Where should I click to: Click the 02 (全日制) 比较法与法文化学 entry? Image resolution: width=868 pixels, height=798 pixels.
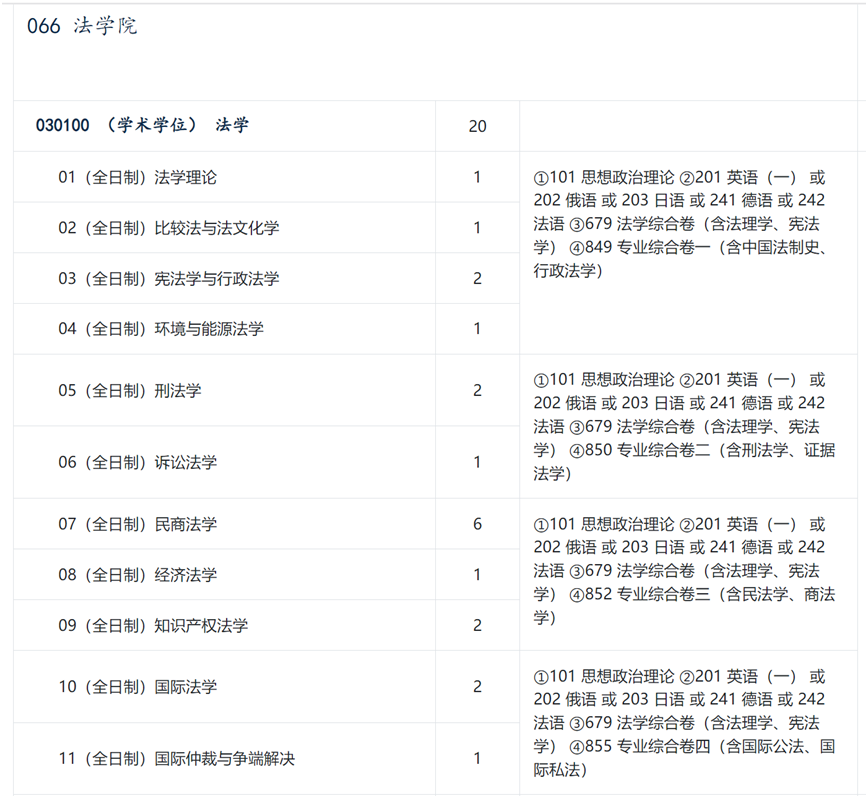[x=168, y=228]
